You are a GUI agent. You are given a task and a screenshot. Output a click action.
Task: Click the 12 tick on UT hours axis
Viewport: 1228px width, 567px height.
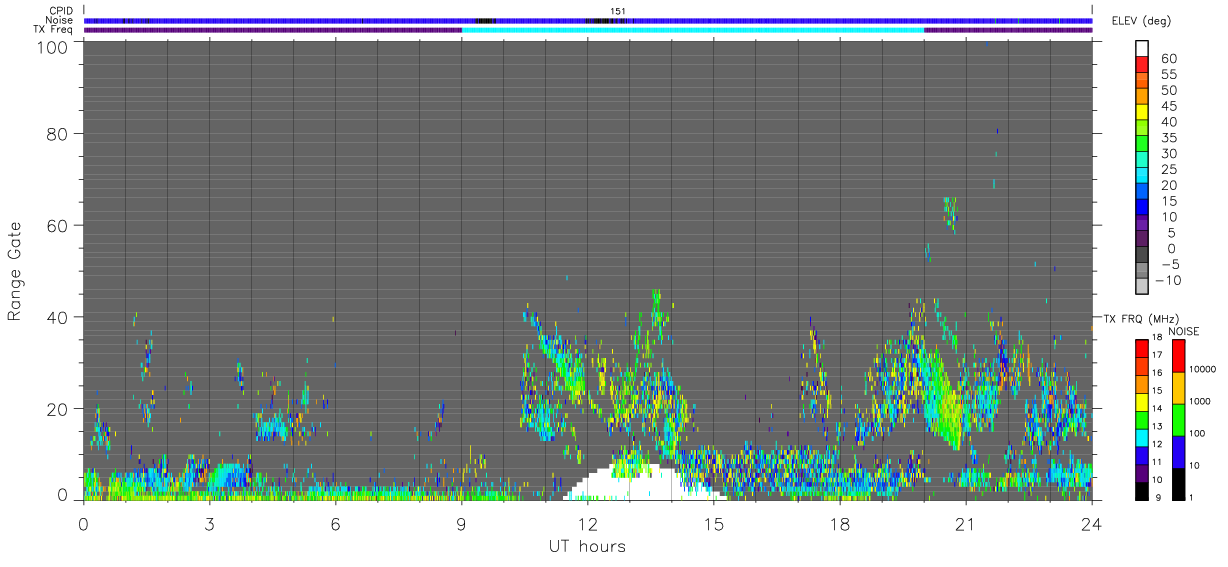pos(588,524)
